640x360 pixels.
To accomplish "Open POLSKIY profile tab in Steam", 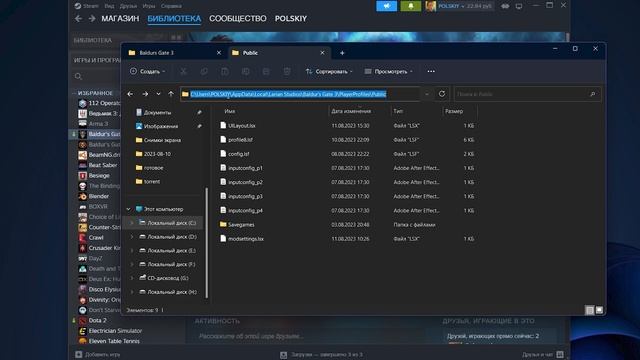I will tap(291, 19).
